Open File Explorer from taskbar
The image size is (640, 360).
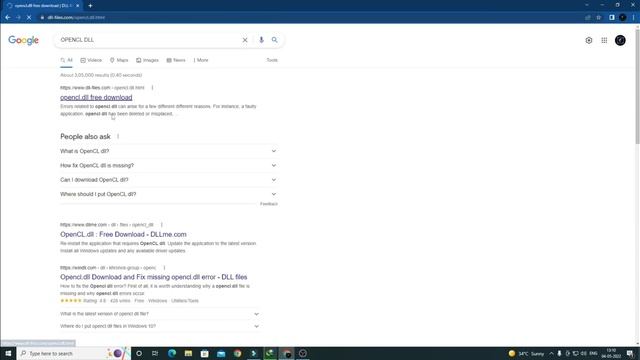tap(188, 353)
